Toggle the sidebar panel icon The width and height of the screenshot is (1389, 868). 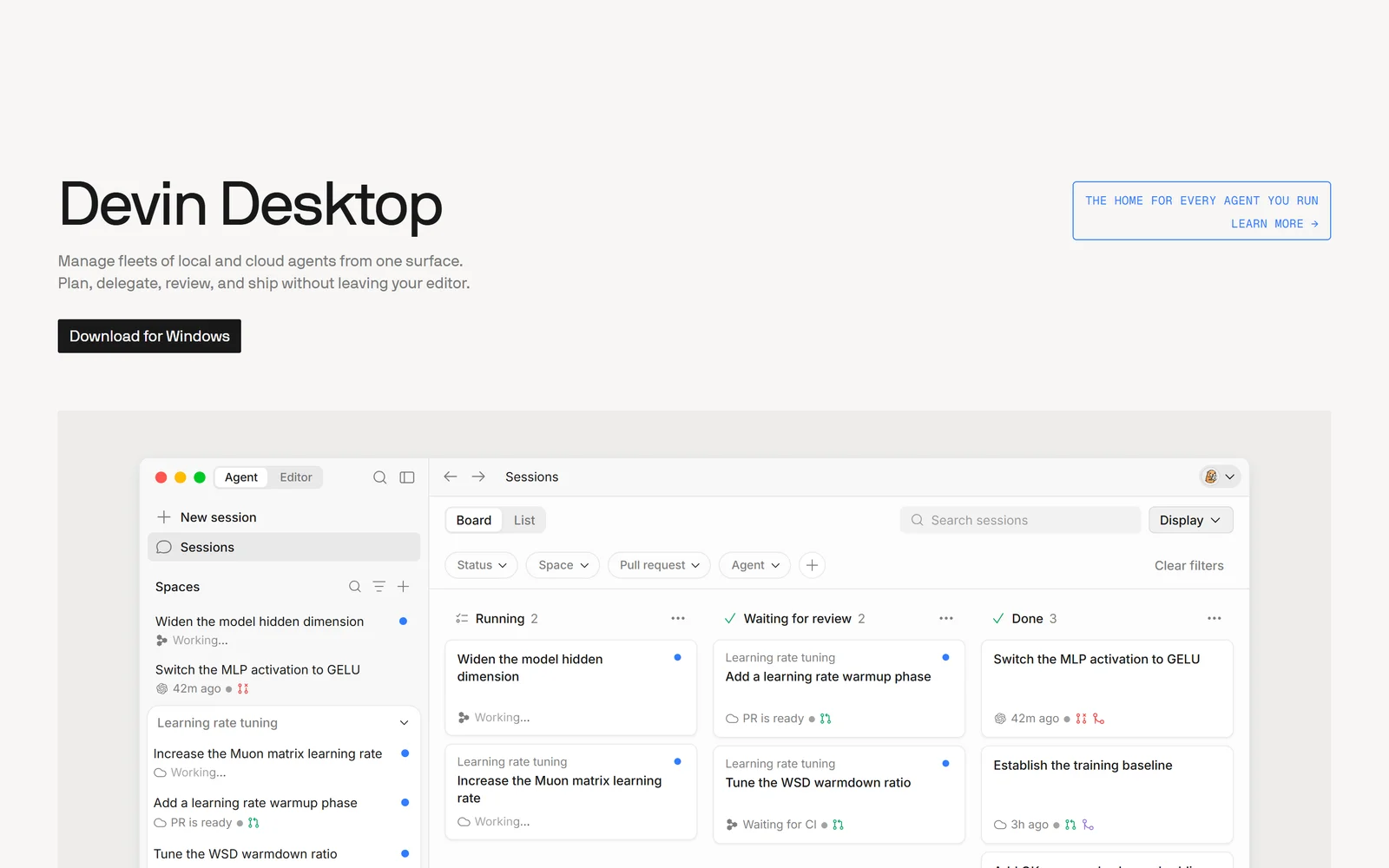point(407,477)
